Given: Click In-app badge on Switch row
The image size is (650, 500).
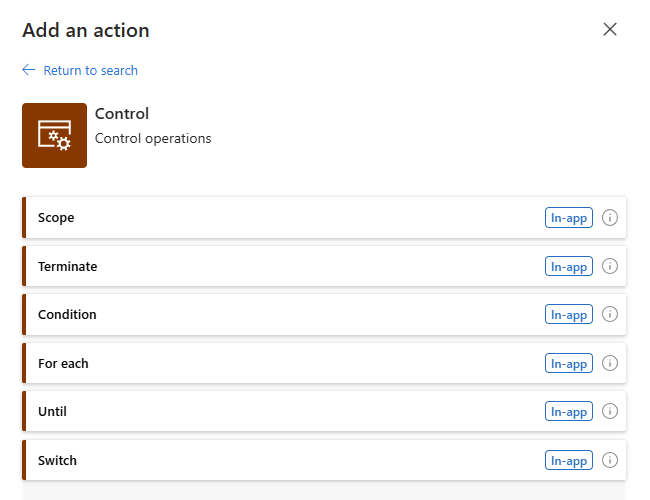Looking at the screenshot, I should [x=569, y=460].
